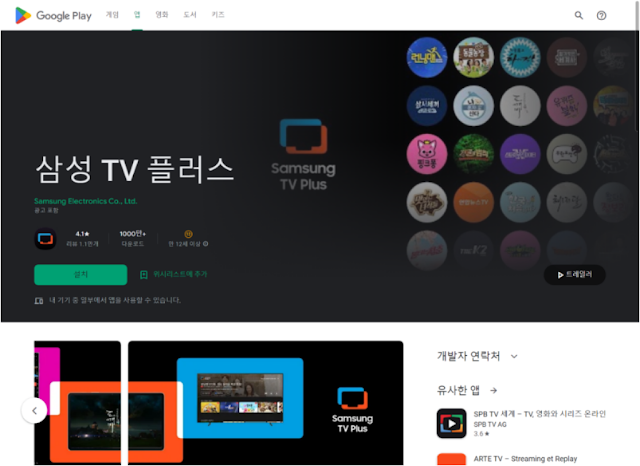Open SPB TV 세계 app title link
The height and width of the screenshot is (466, 640).
tap(540, 414)
